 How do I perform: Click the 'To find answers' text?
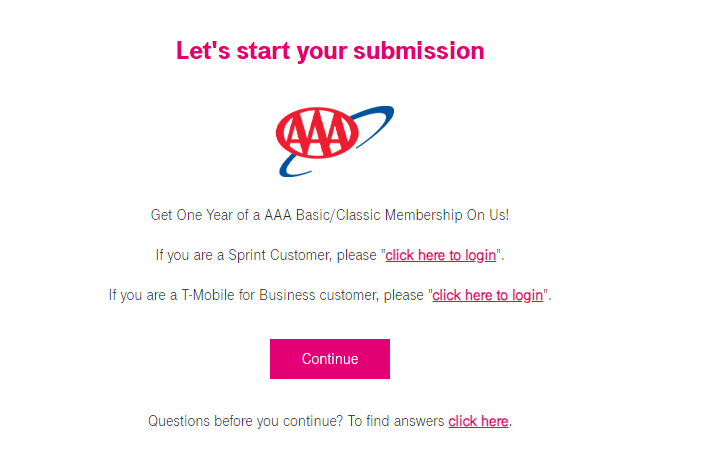click(x=396, y=421)
